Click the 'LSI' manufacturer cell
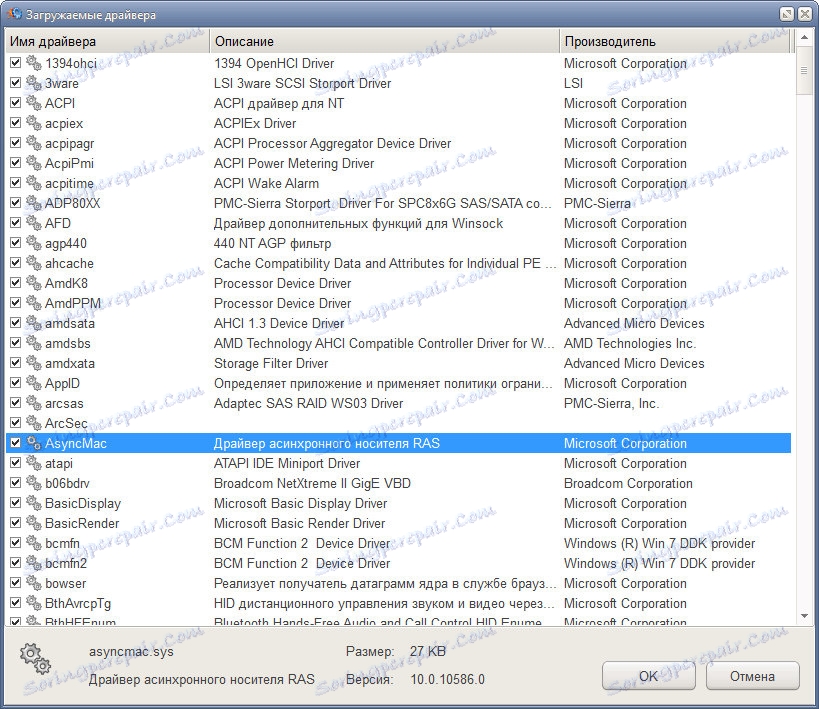Image resolution: width=819 pixels, height=709 pixels. pos(574,83)
